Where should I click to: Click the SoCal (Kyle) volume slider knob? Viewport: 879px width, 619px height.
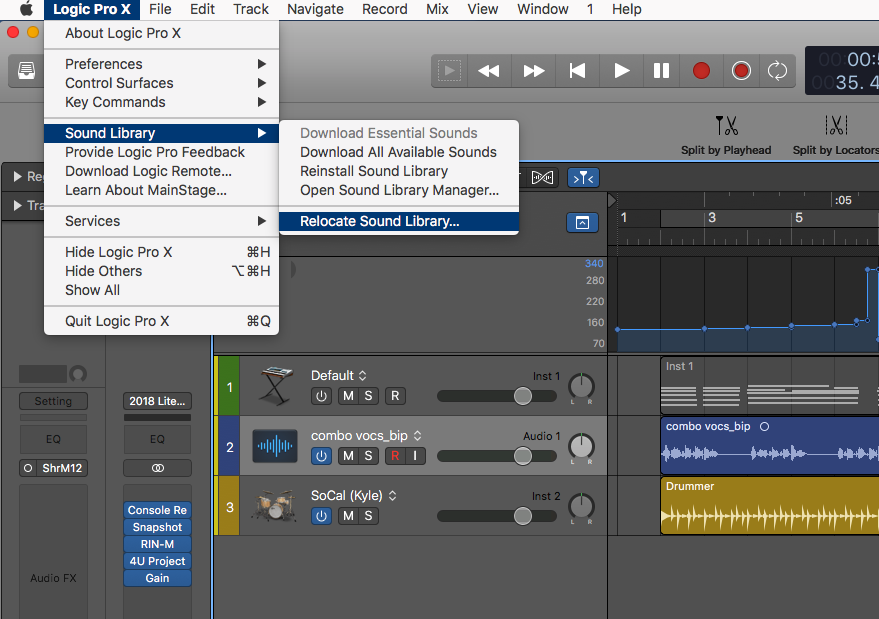click(x=523, y=516)
